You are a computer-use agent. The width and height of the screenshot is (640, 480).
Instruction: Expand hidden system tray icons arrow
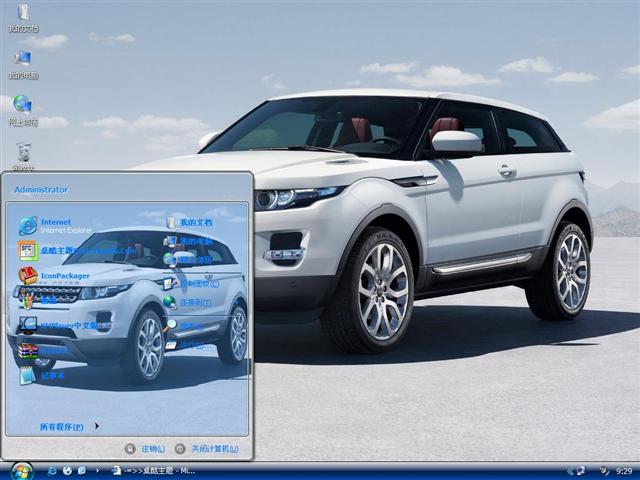(x=570, y=471)
